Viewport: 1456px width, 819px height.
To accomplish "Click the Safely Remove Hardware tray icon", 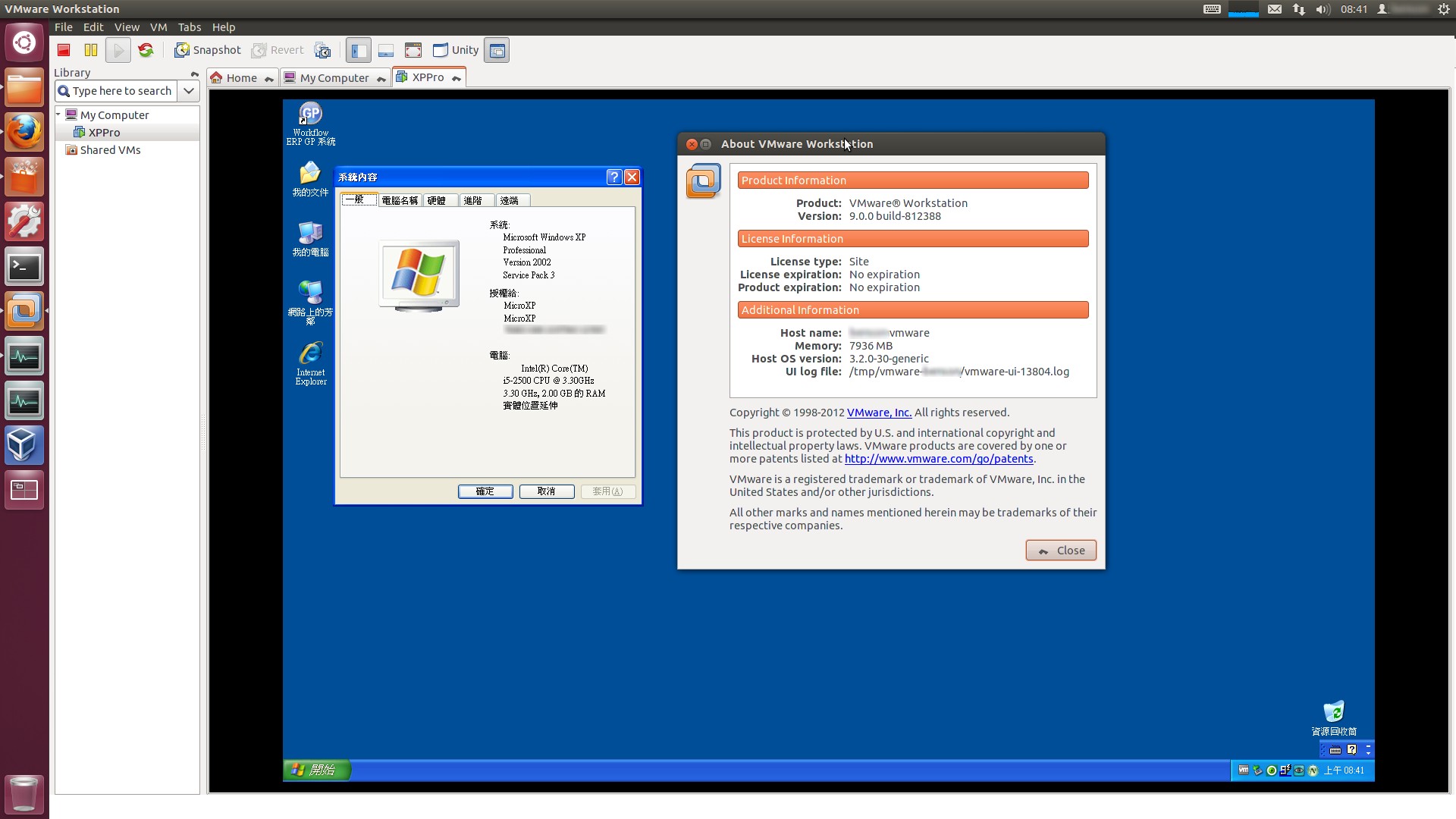I will (x=1257, y=770).
